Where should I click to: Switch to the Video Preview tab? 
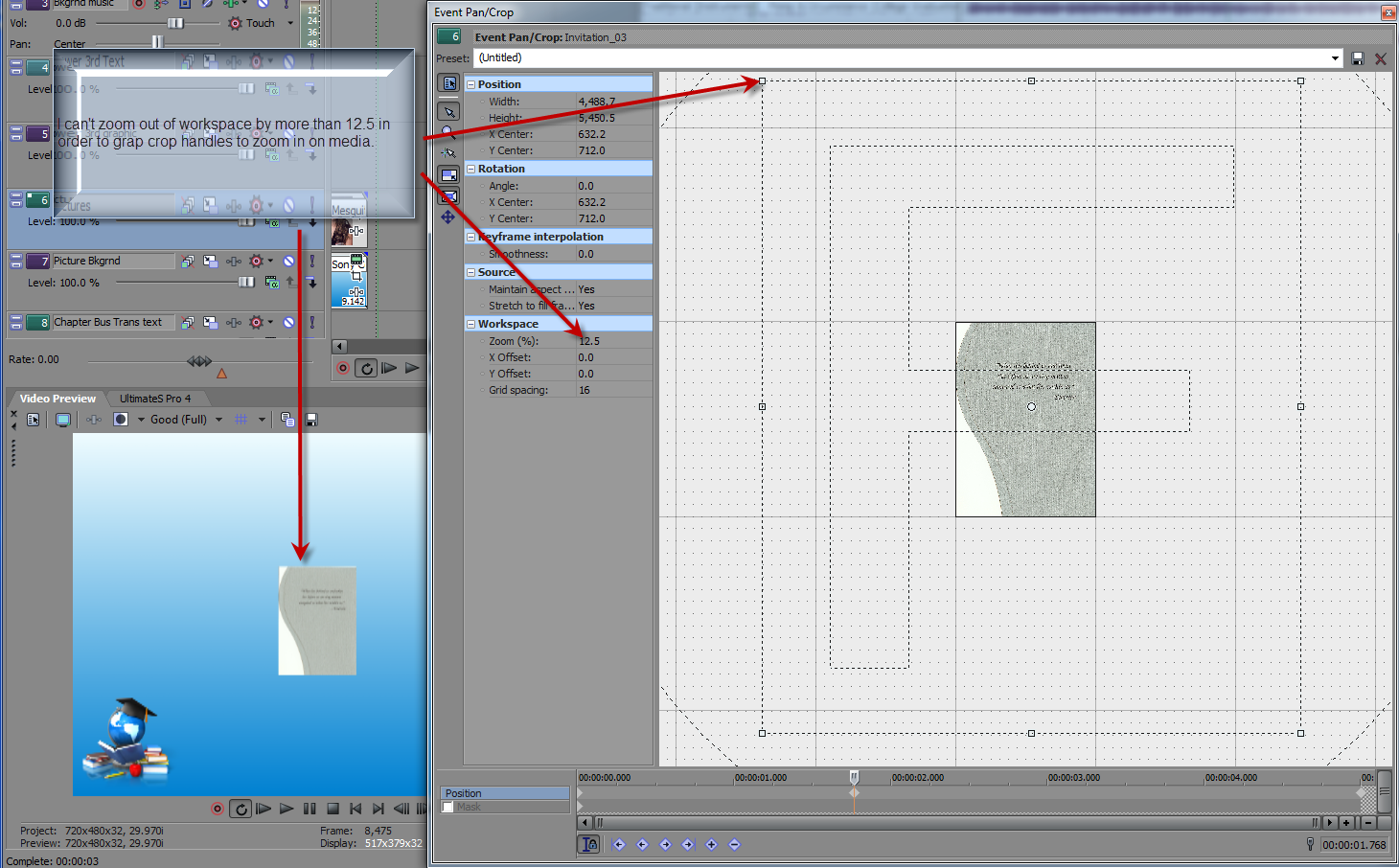(x=57, y=399)
